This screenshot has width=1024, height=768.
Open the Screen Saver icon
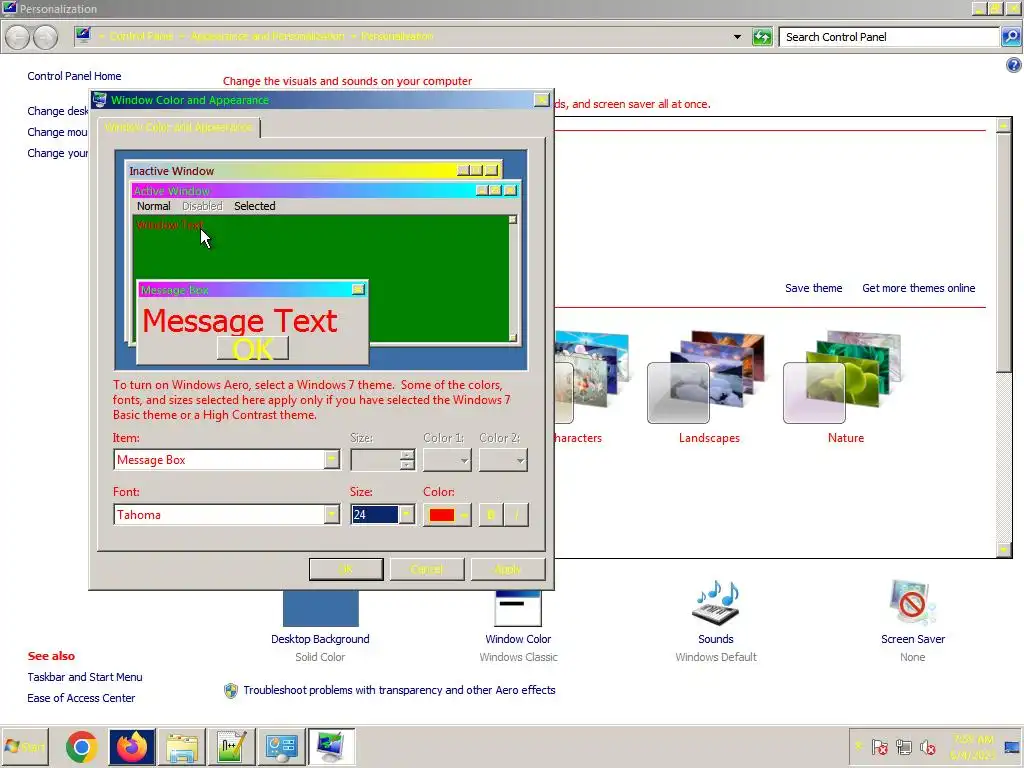click(912, 603)
